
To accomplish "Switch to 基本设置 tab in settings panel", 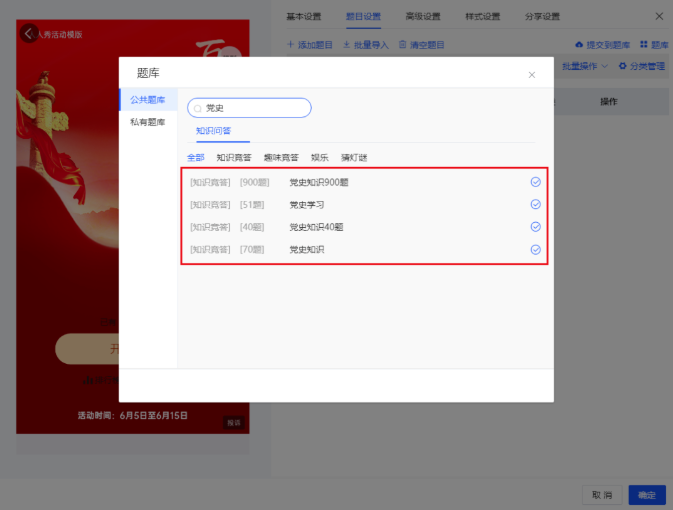I will (303, 16).
